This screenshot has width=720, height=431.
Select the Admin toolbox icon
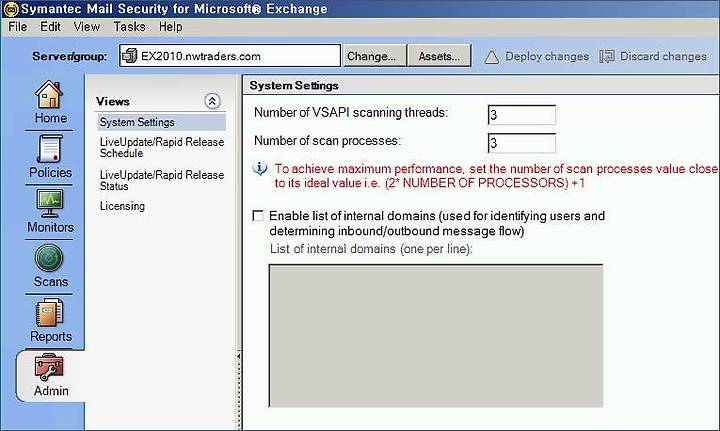[x=49, y=367]
